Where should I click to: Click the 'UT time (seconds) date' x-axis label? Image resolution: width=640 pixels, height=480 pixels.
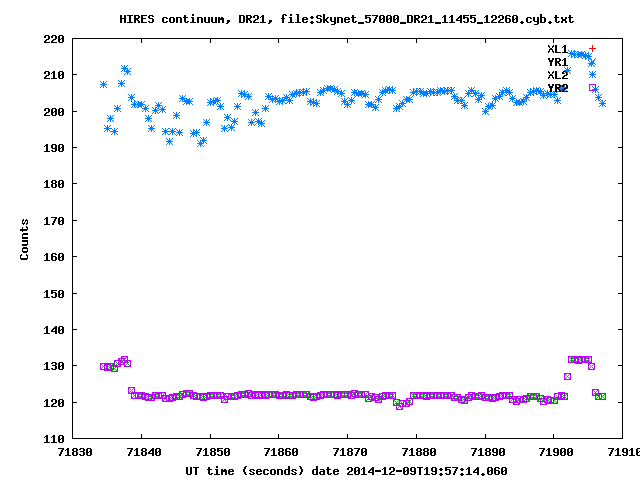(x=346, y=471)
